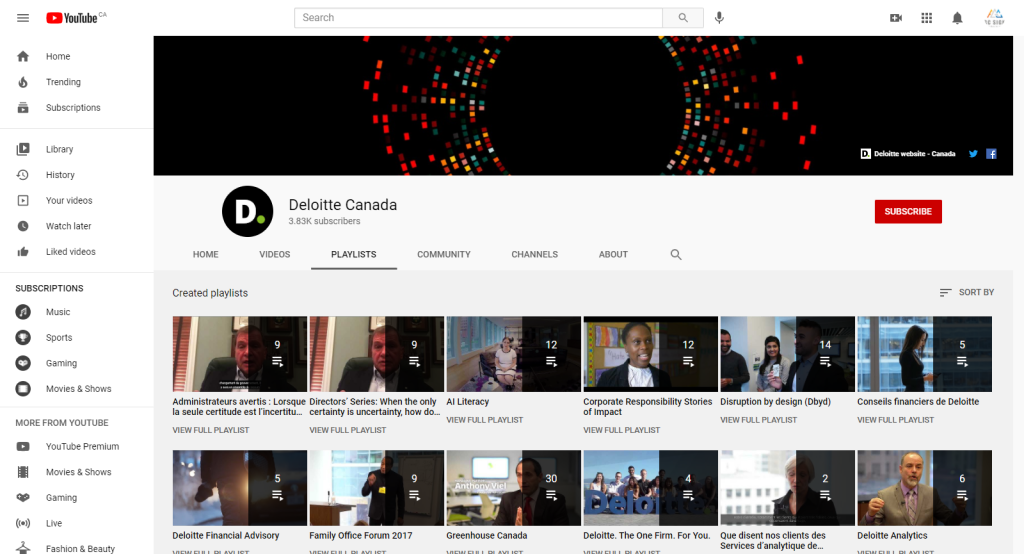The height and width of the screenshot is (554, 1024).
Task: View full playlist for AI Literacy
Action: [x=484, y=420]
